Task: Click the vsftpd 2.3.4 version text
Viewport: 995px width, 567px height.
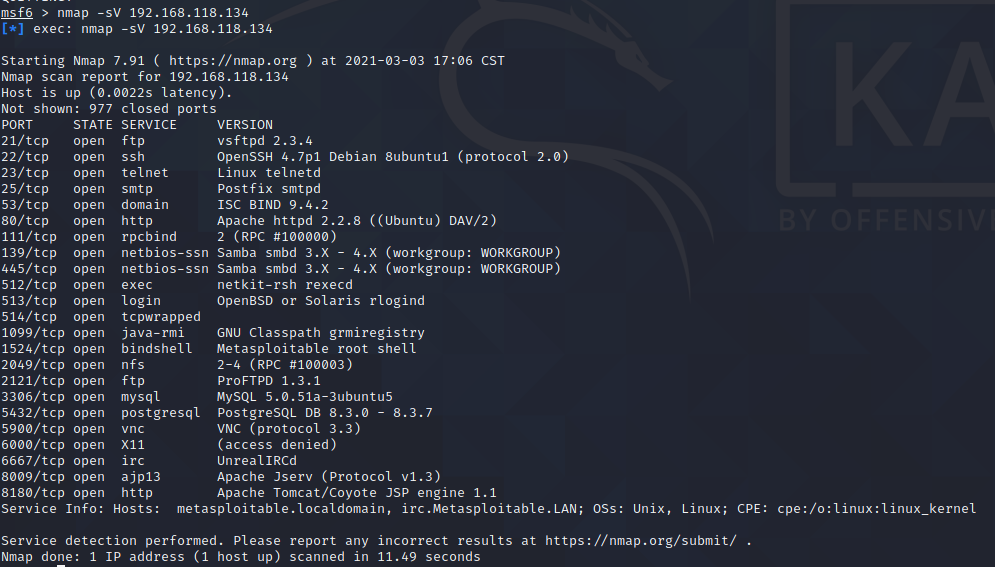Action: point(265,141)
